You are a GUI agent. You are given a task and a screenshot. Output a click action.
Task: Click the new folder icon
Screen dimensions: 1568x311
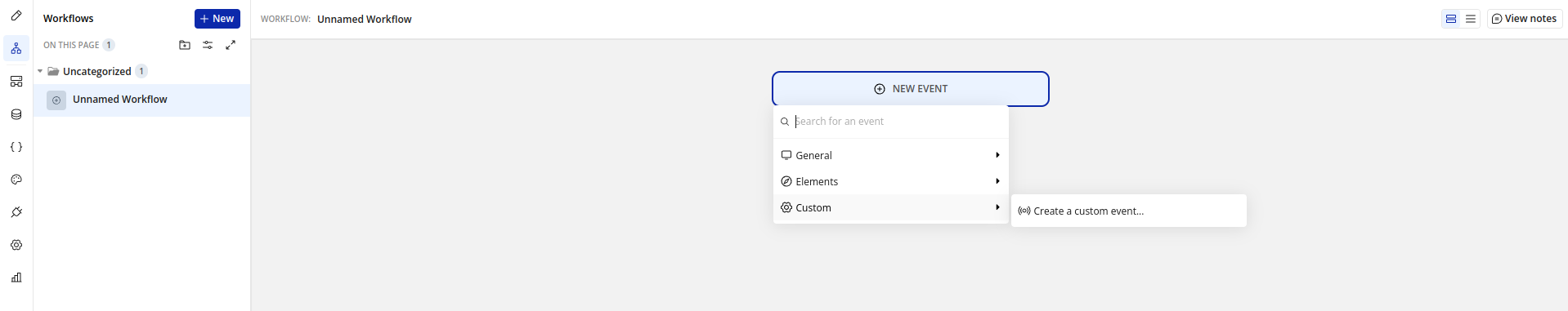click(x=185, y=45)
